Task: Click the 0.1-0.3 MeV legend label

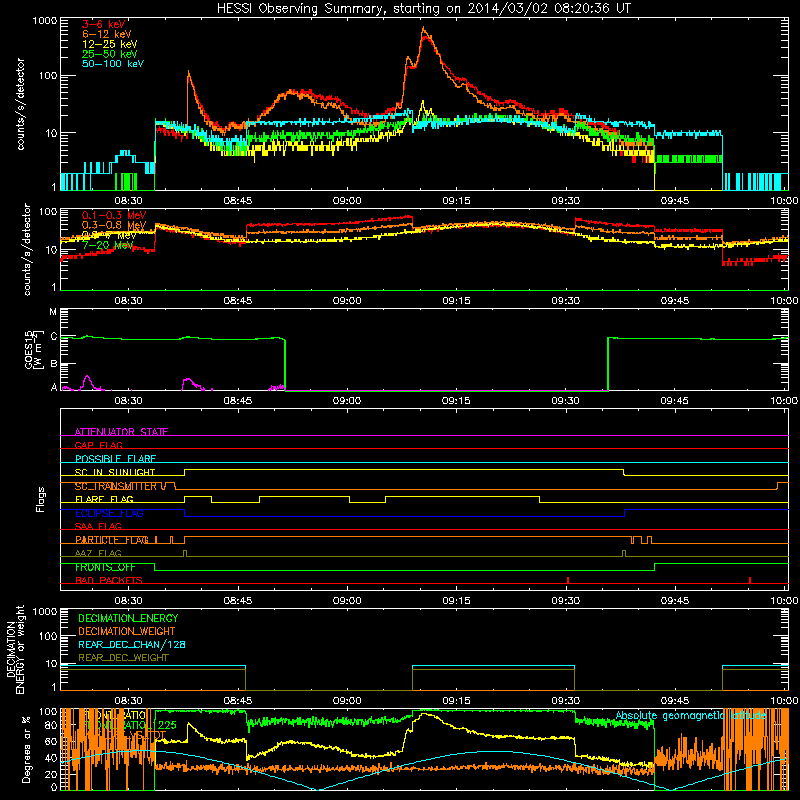Action: coord(114,215)
